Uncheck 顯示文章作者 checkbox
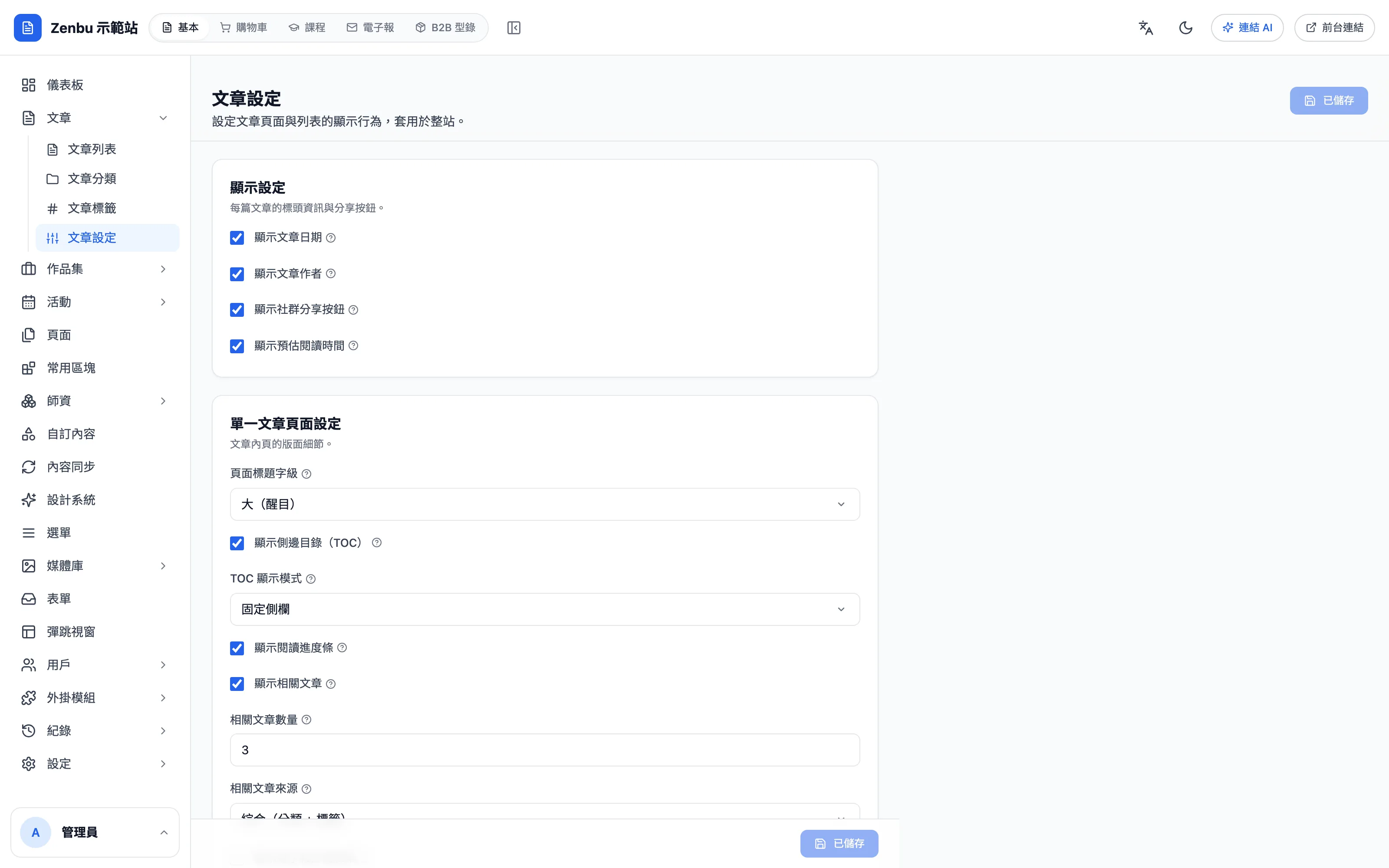The image size is (1389, 868). (237, 274)
